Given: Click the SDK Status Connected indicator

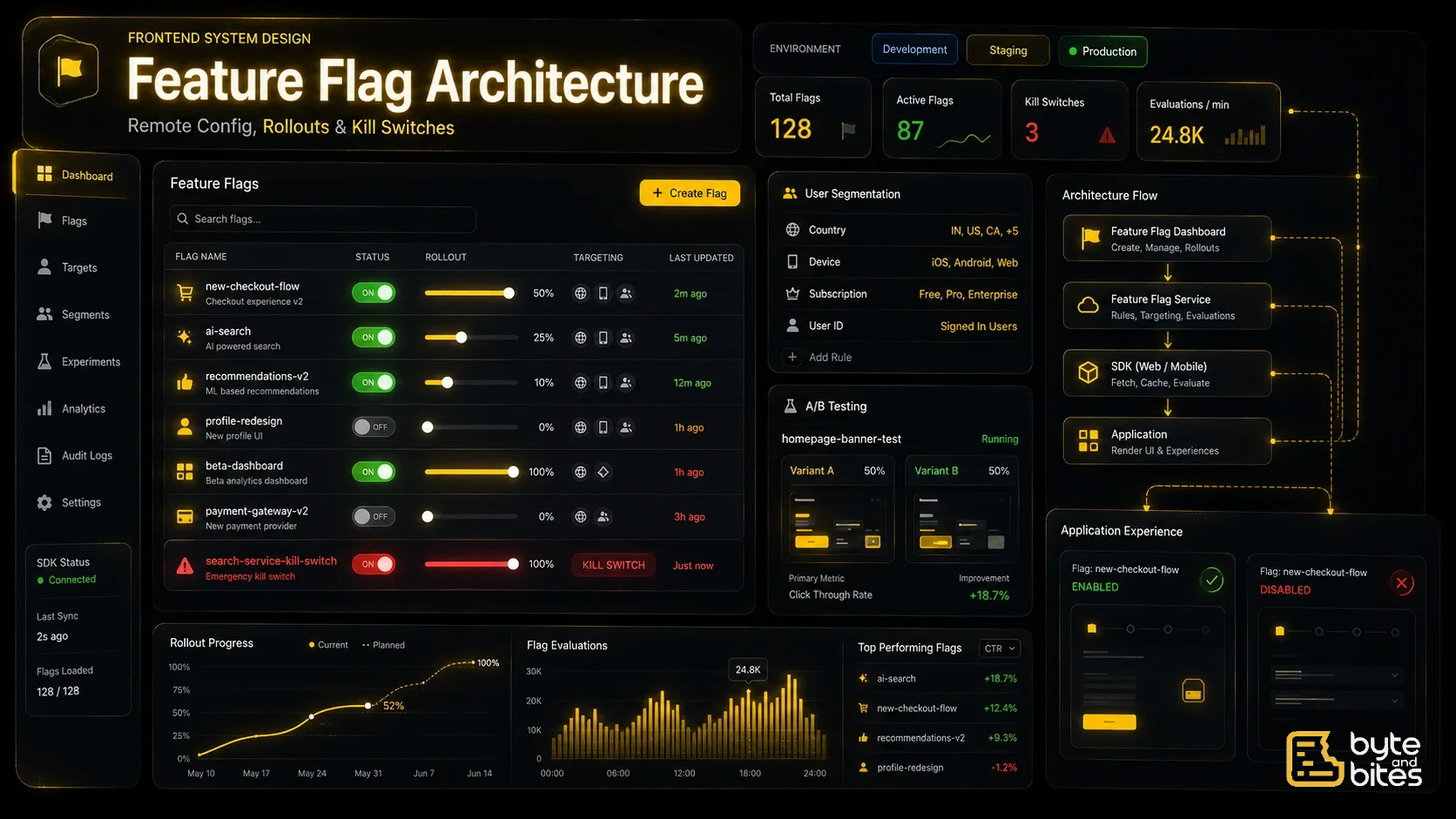Looking at the screenshot, I should coord(66,580).
